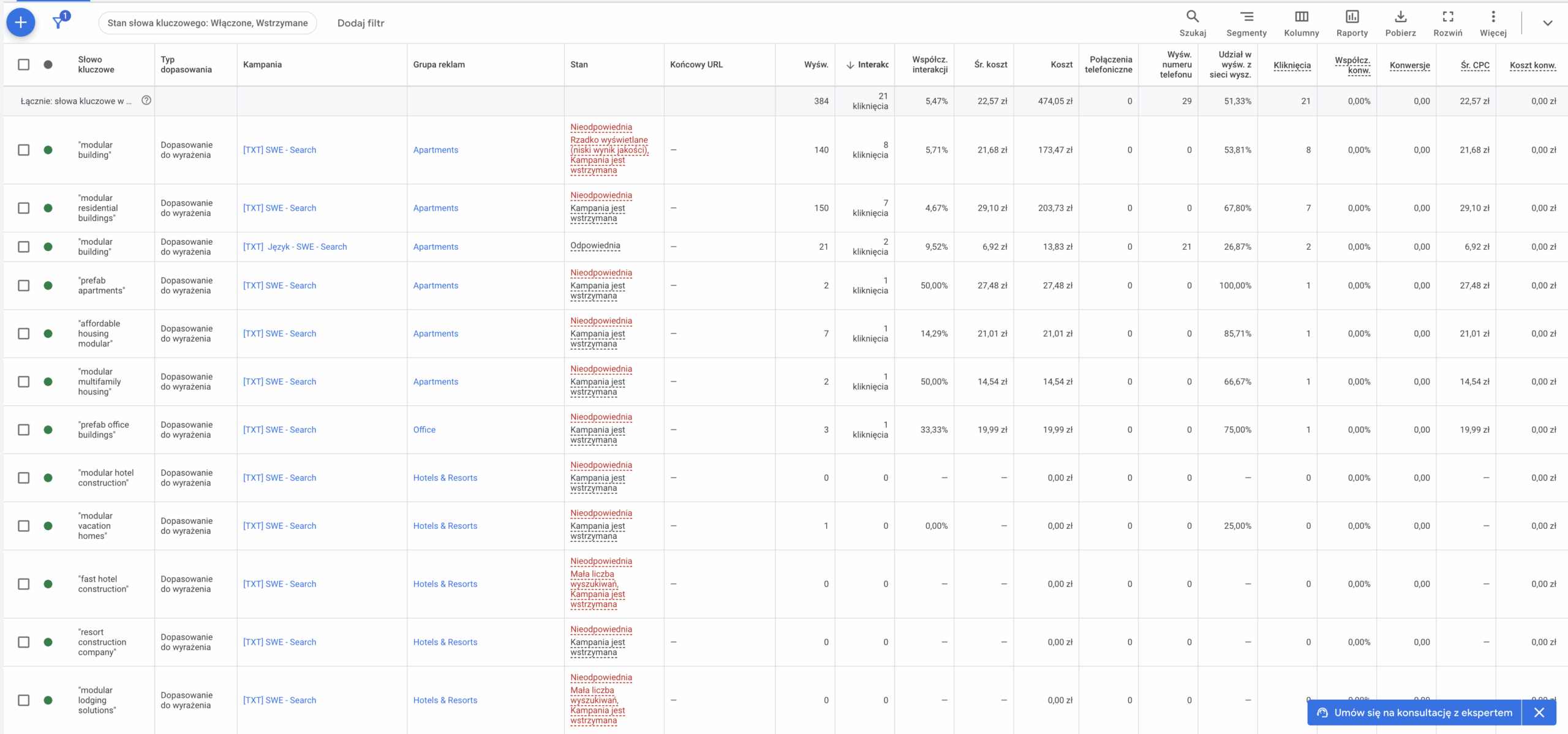Click status dot for "modular residential buildings"
Image resolution: width=1568 pixels, height=734 pixels.
[x=48, y=208]
